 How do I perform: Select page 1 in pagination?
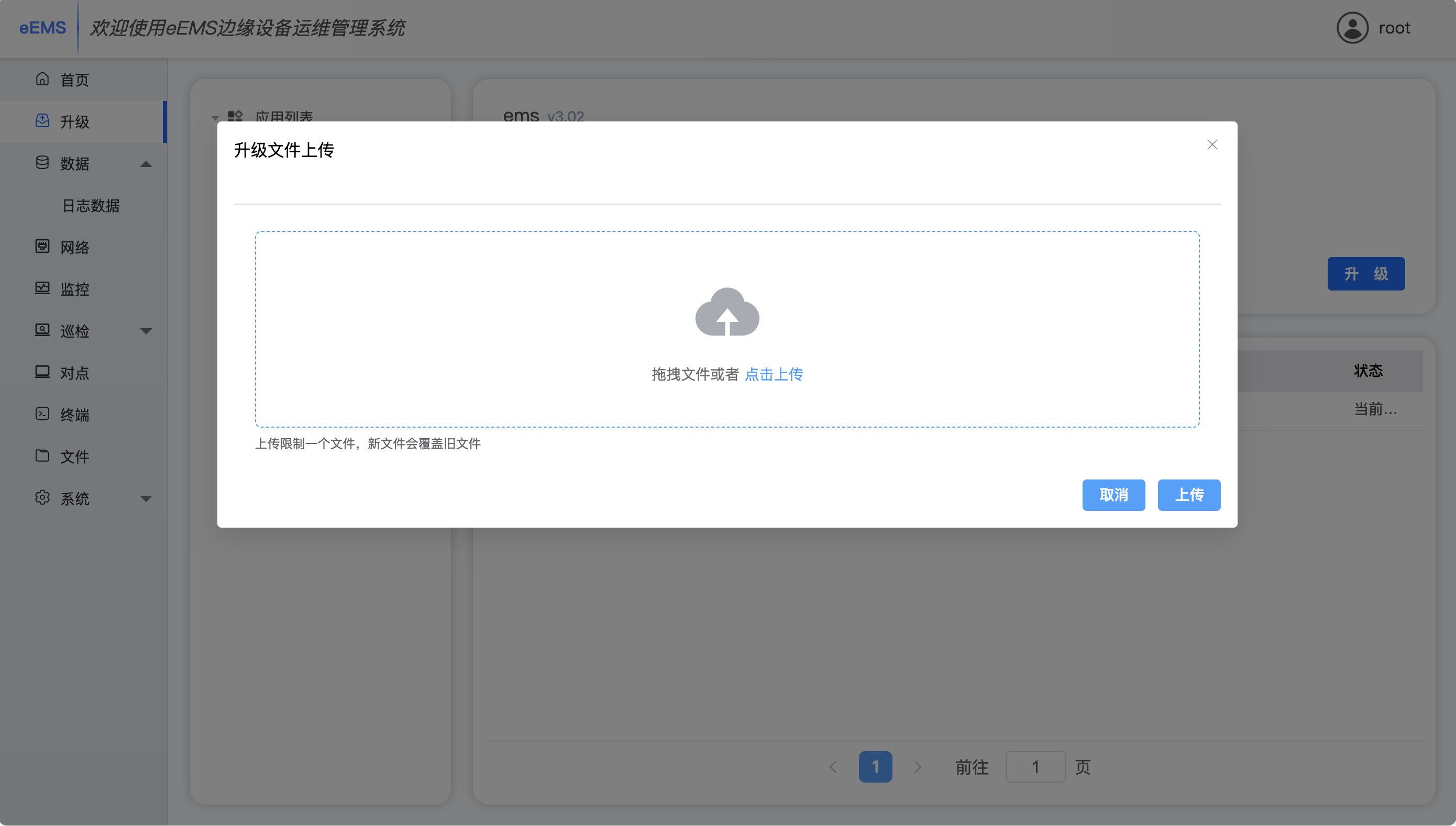click(x=875, y=767)
